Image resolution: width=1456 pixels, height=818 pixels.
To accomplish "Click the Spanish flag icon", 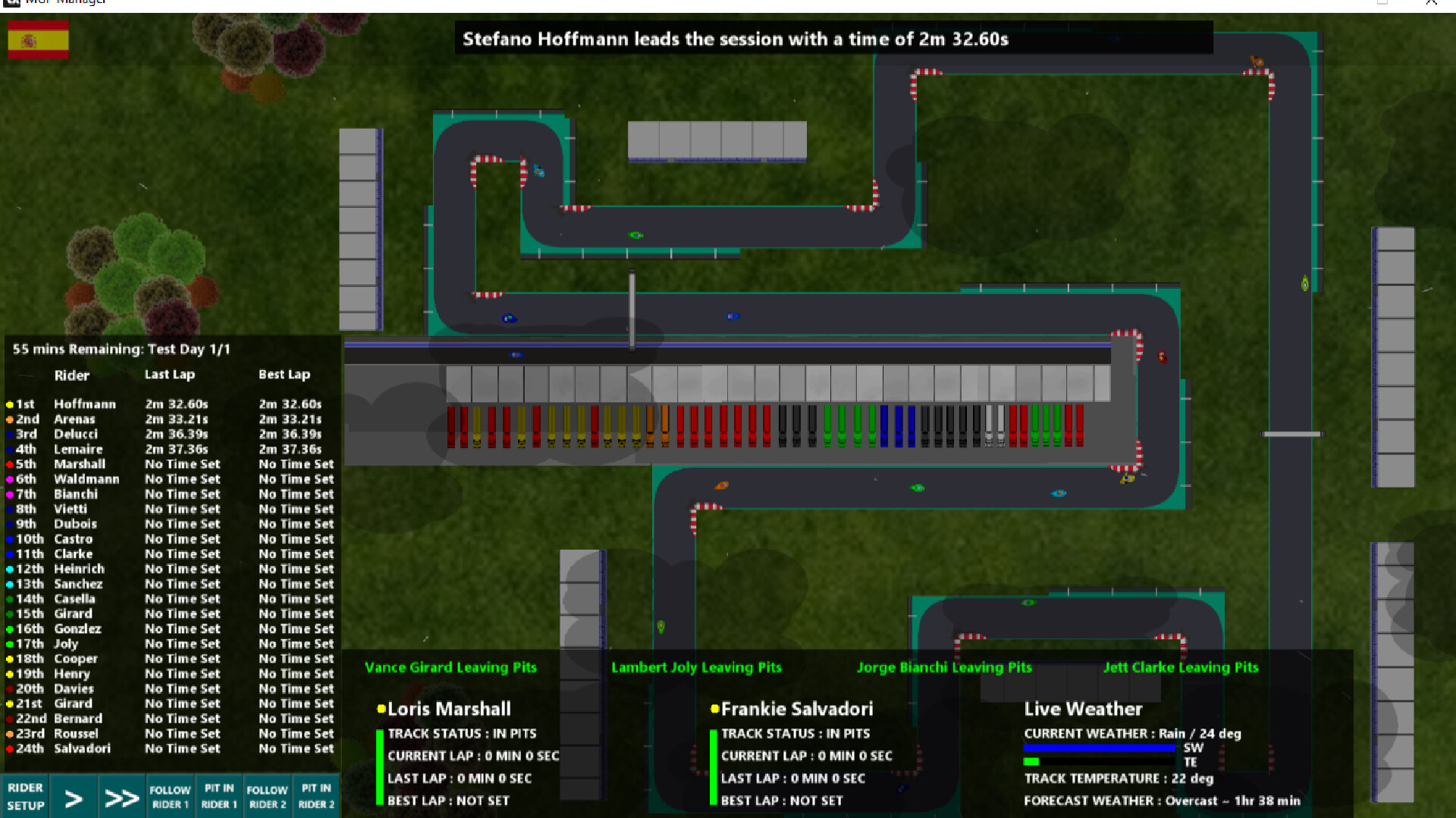I will coord(38,40).
